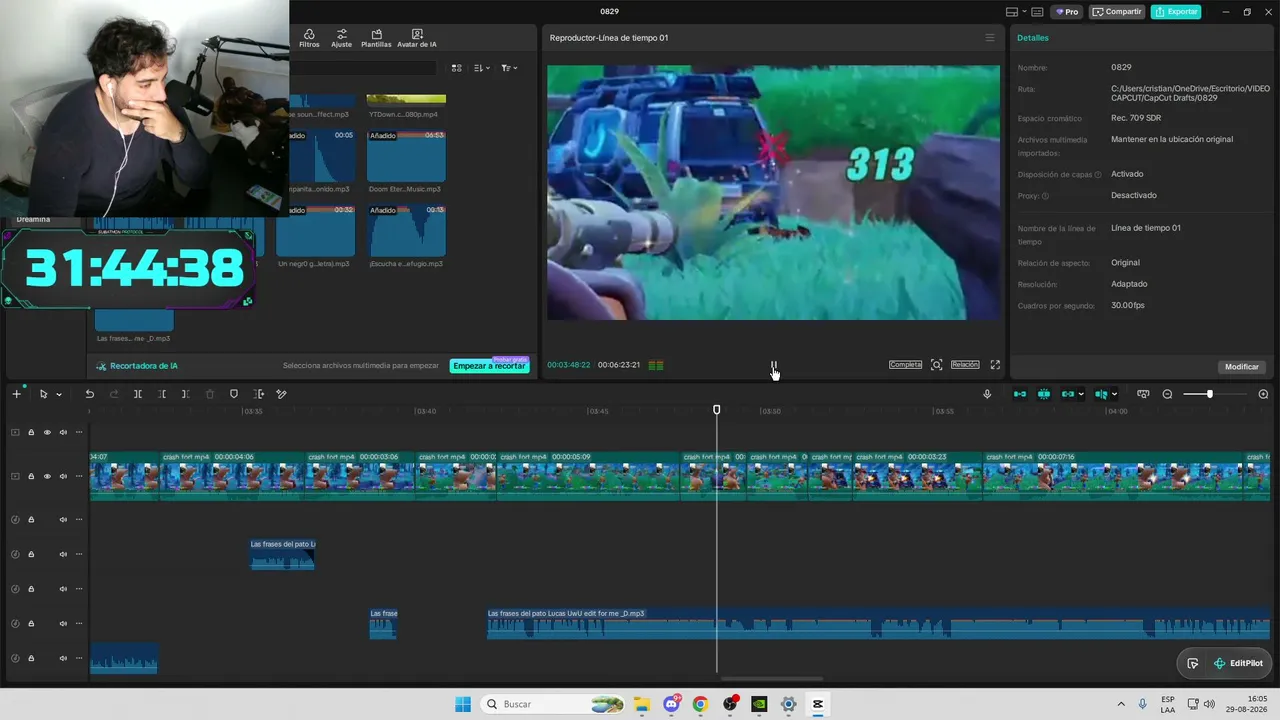The height and width of the screenshot is (720, 1280).
Task: Zoom out of the timeline
Action: [x=1167, y=394]
